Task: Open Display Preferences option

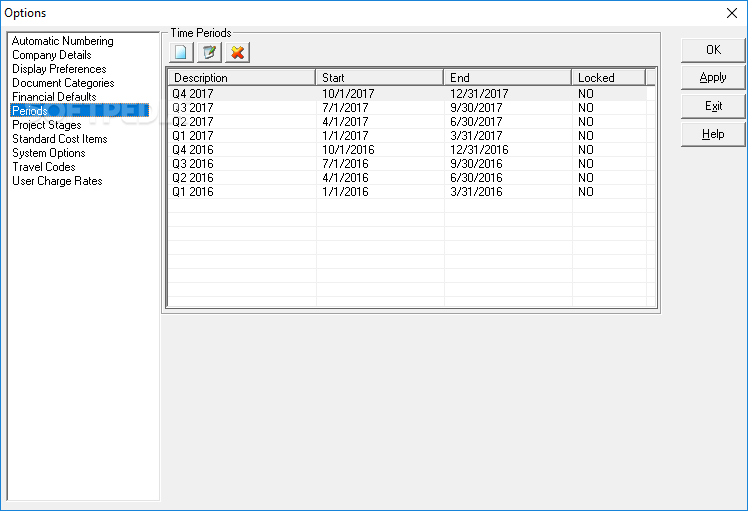Action: pos(59,69)
